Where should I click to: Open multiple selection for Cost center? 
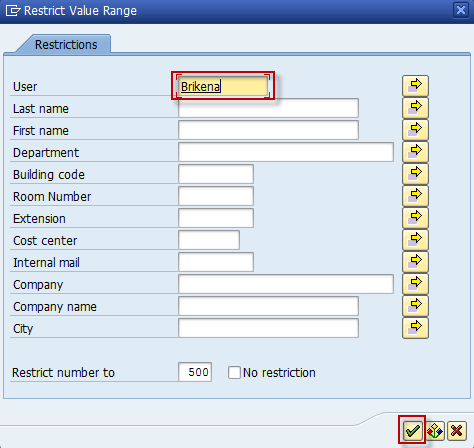[415, 240]
